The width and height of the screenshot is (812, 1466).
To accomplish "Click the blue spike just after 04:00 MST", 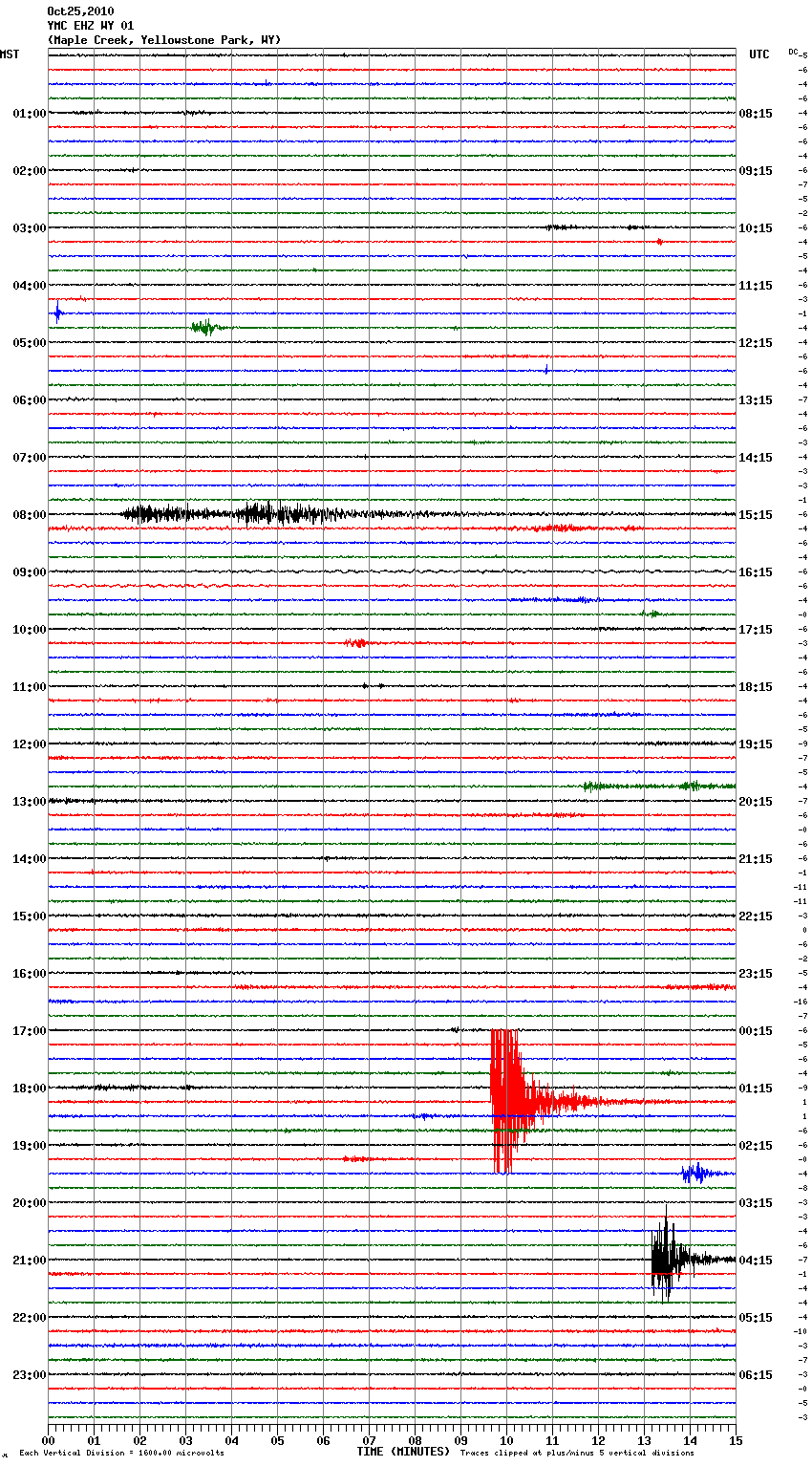I will [x=57, y=313].
